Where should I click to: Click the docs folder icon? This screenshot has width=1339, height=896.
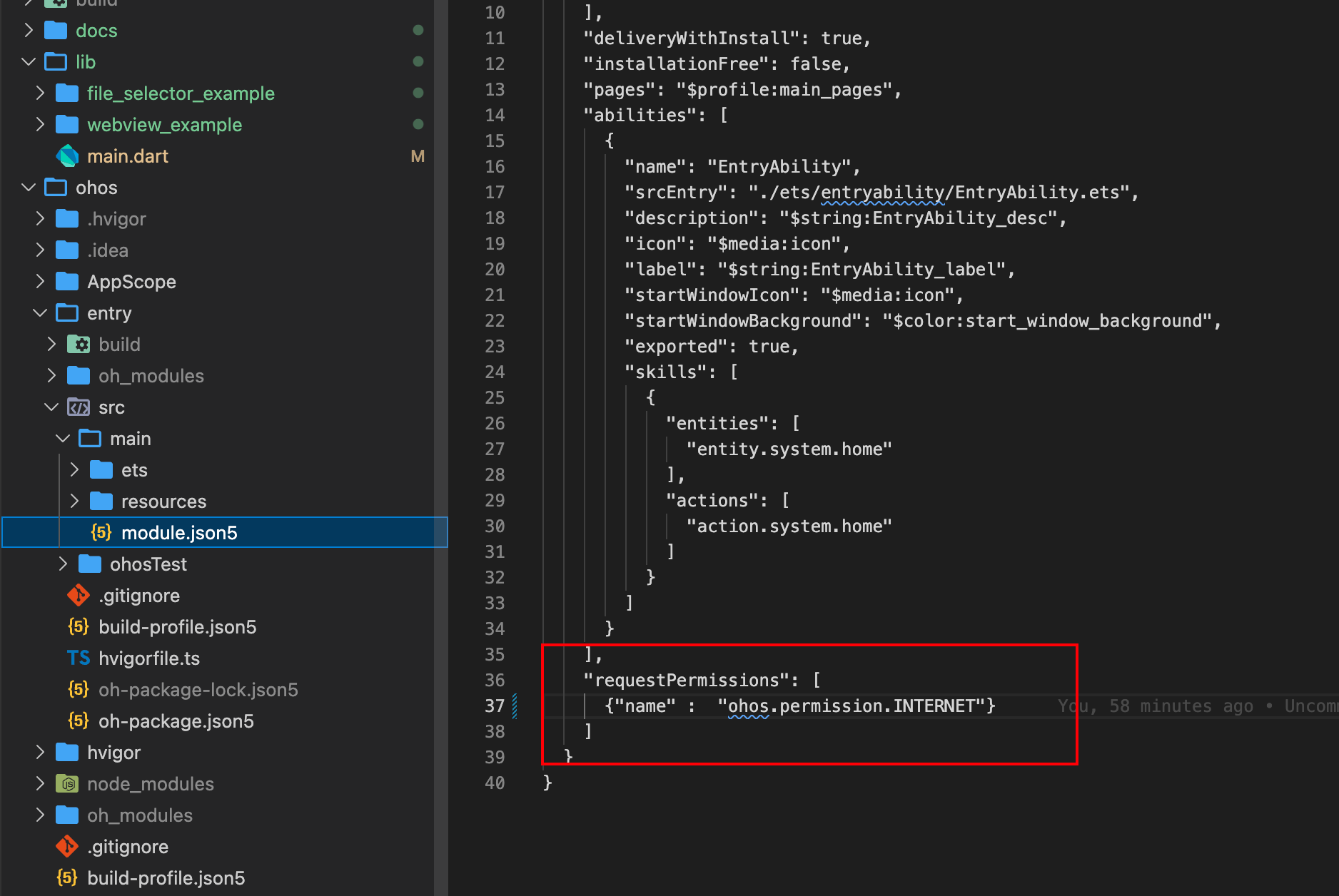pos(56,31)
